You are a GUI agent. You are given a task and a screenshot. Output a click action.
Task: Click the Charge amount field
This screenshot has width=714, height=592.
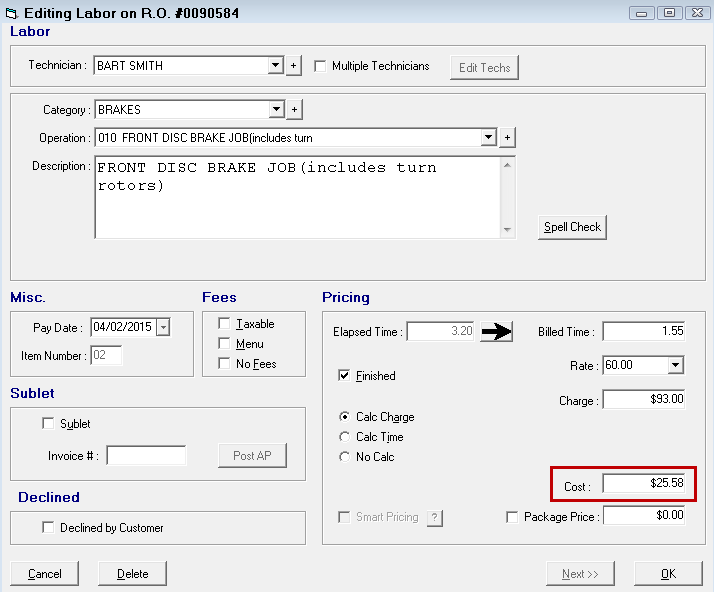(644, 399)
